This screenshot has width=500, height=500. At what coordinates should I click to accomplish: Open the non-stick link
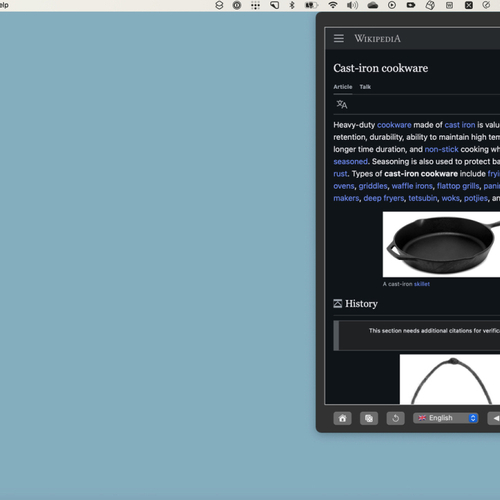pos(441,149)
